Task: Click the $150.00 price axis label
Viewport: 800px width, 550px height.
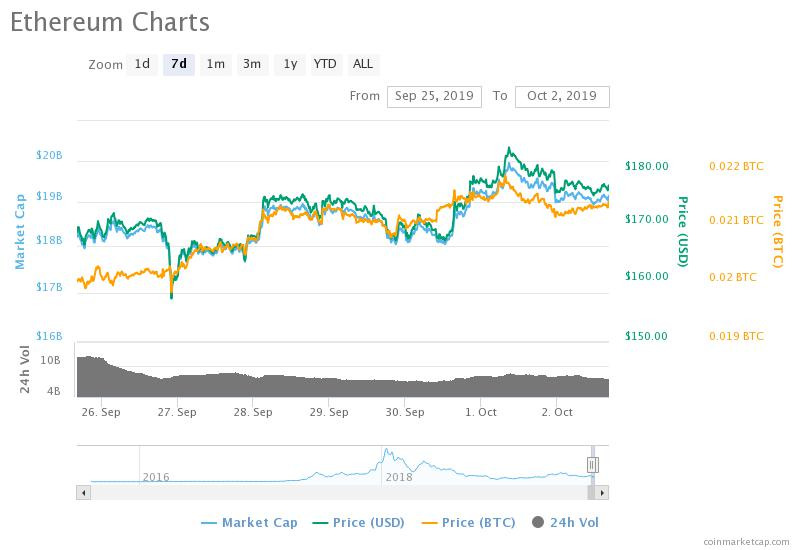Action: pyautogui.click(x=646, y=336)
